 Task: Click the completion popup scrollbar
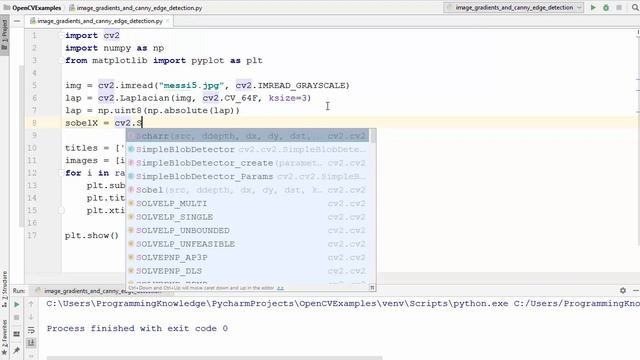pyautogui.click(x=373, y=137)
